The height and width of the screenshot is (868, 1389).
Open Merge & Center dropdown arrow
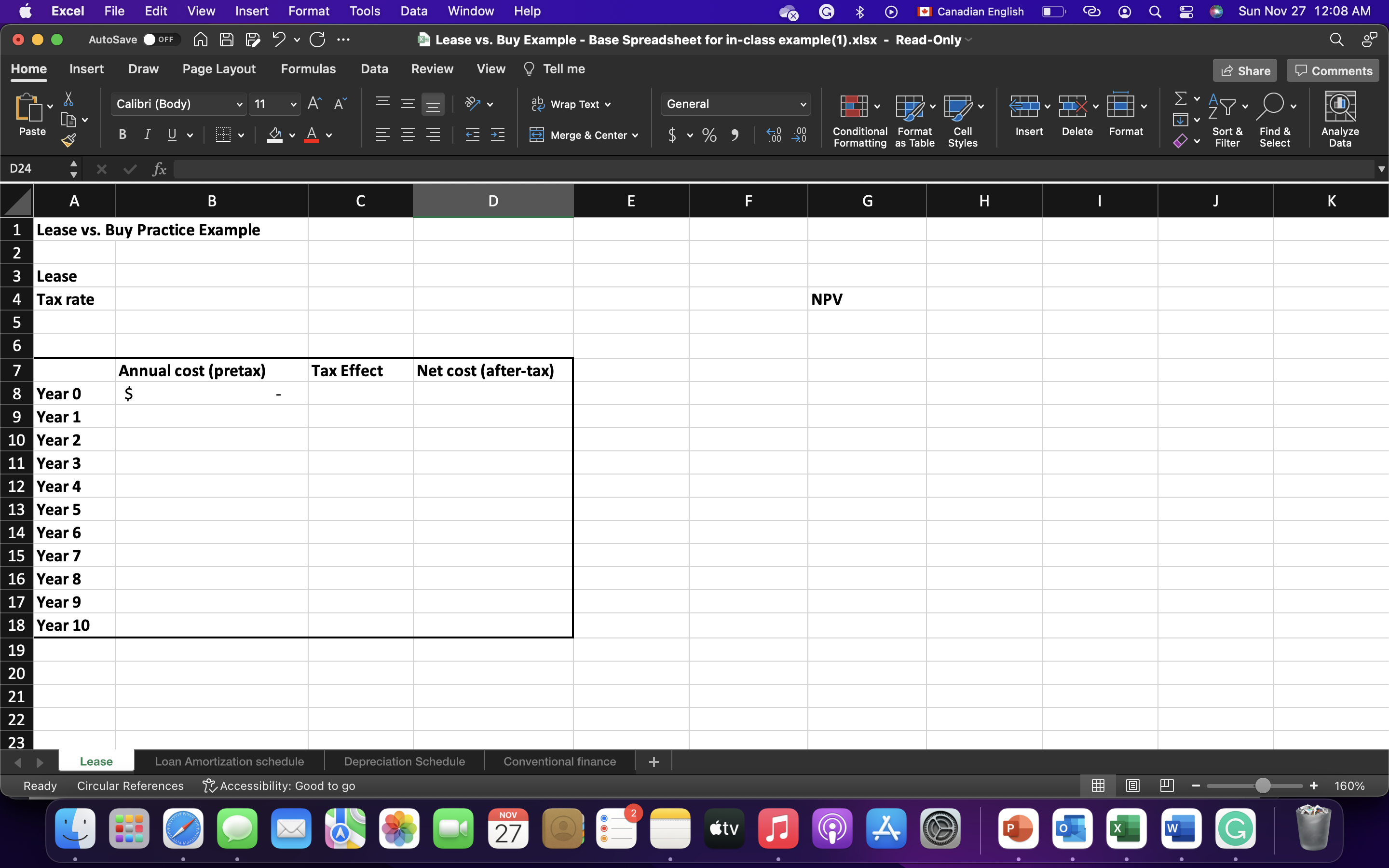(635, 136)
